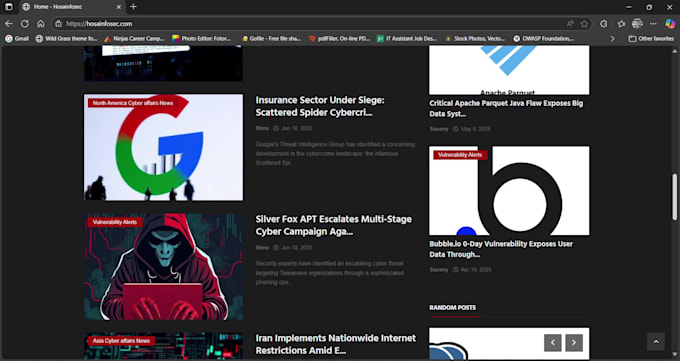The height and width of the screenshot is (361, 680).
Task: Open the Stock Photos, Vectors bookmark
Action: (x=475, y=39)
